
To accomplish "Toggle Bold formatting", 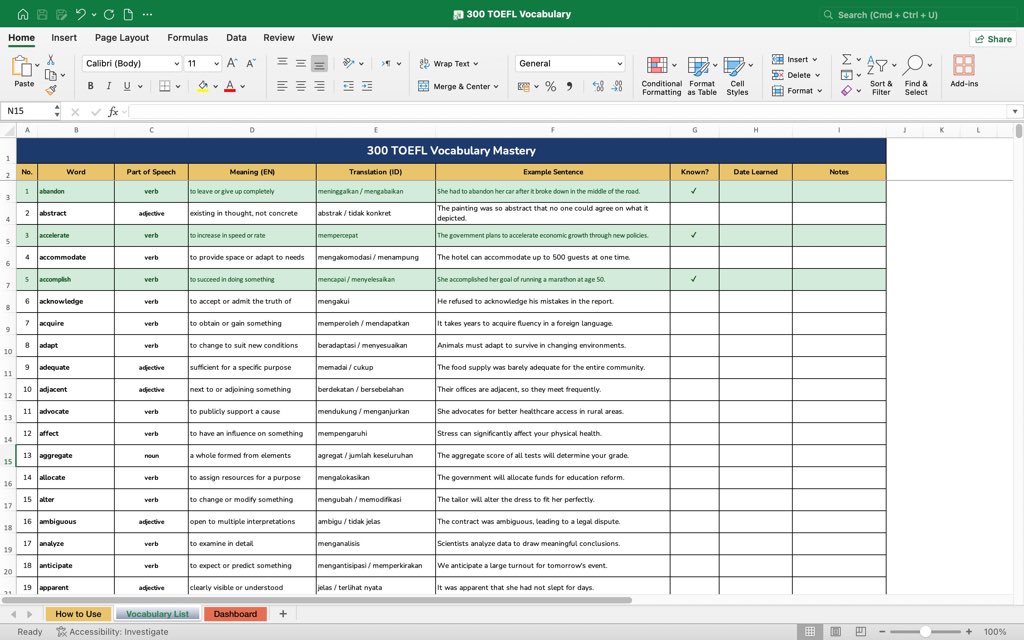I will [x=91, y=86].
